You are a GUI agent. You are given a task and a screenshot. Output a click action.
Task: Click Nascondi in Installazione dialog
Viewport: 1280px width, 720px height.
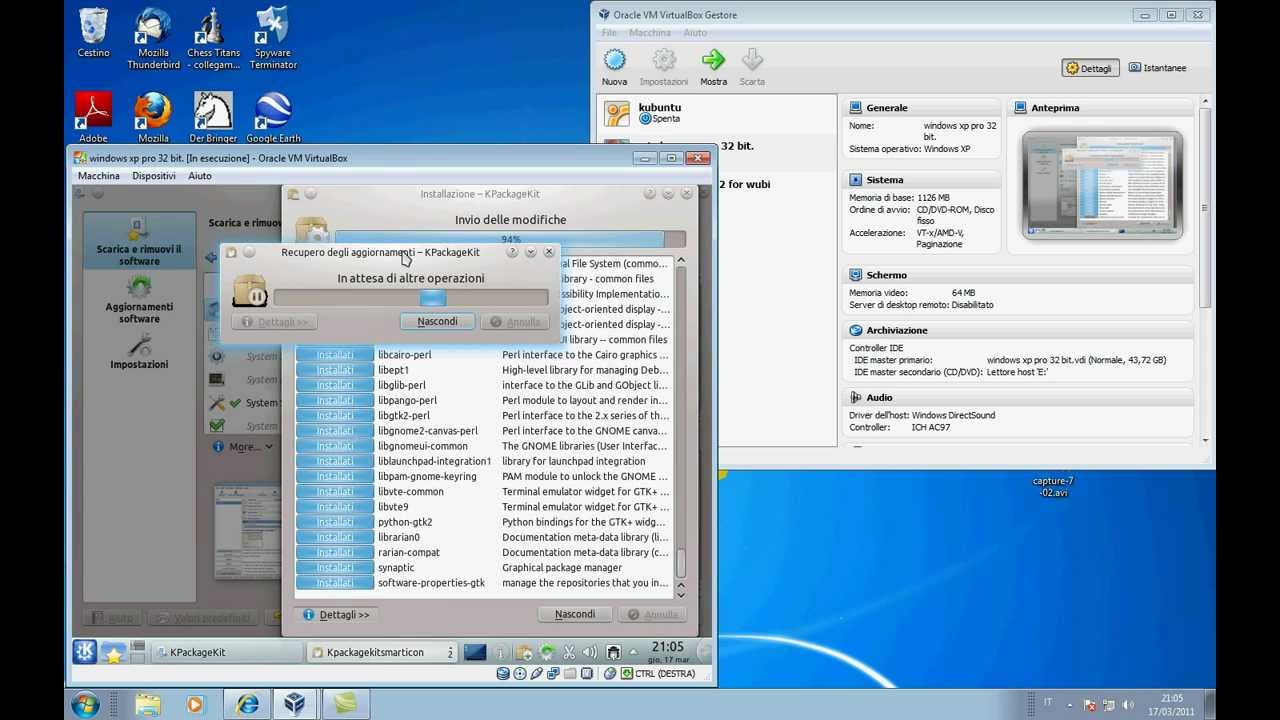pos(575,615)
